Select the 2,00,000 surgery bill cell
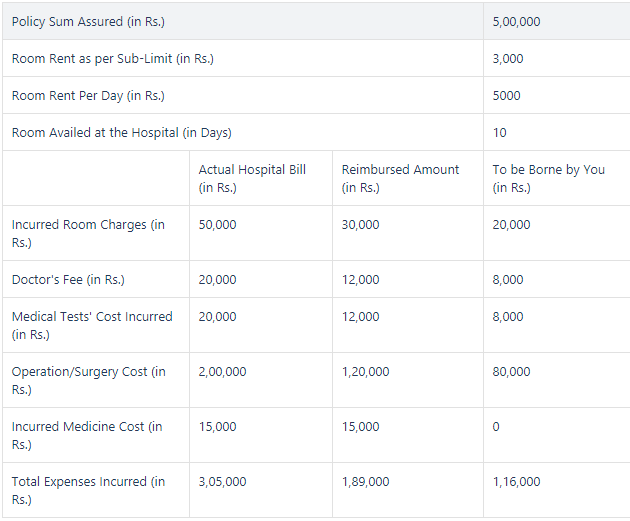Screen dimensions: 630x521 coord(222,372)
